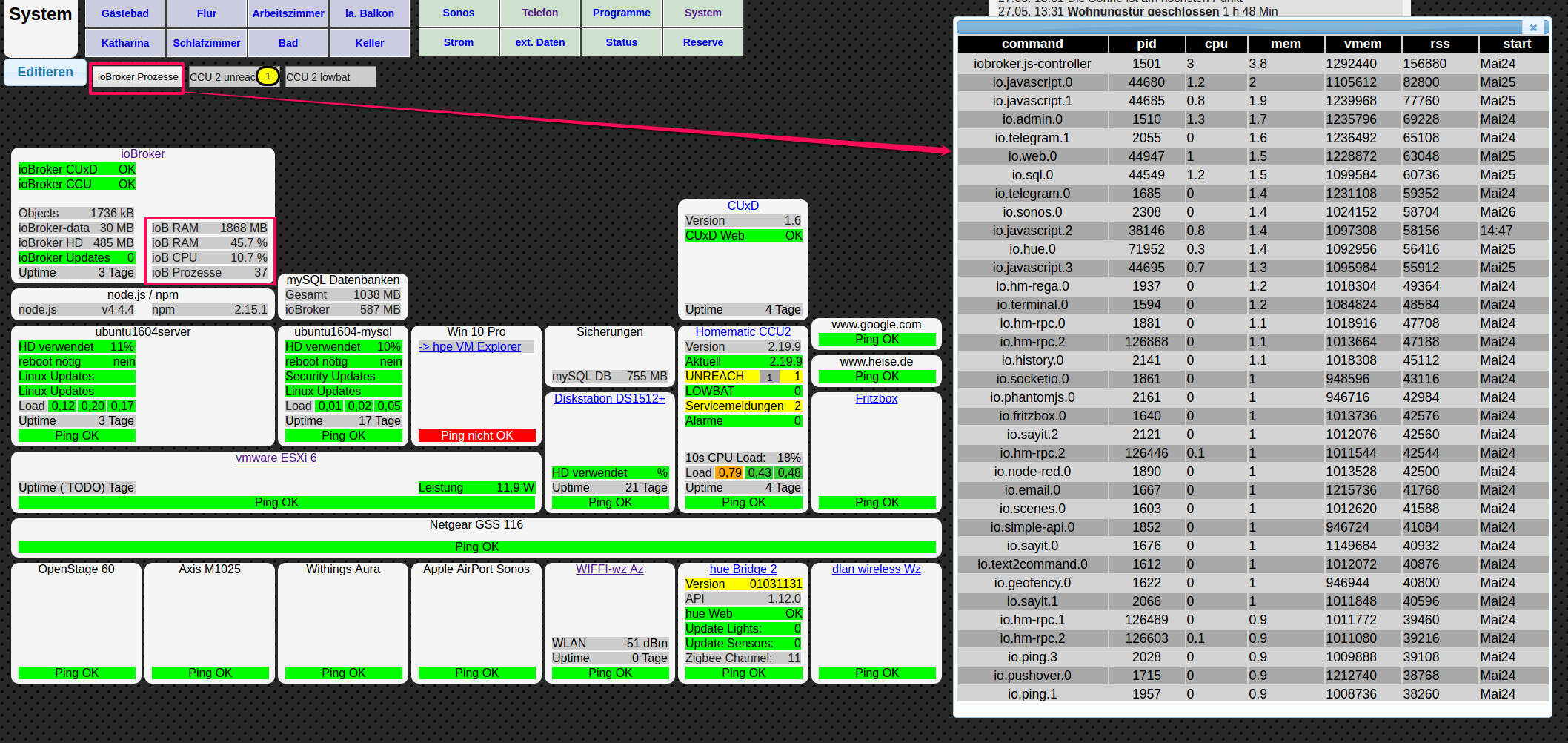Open the Sonos page

[x=459, y=13]
